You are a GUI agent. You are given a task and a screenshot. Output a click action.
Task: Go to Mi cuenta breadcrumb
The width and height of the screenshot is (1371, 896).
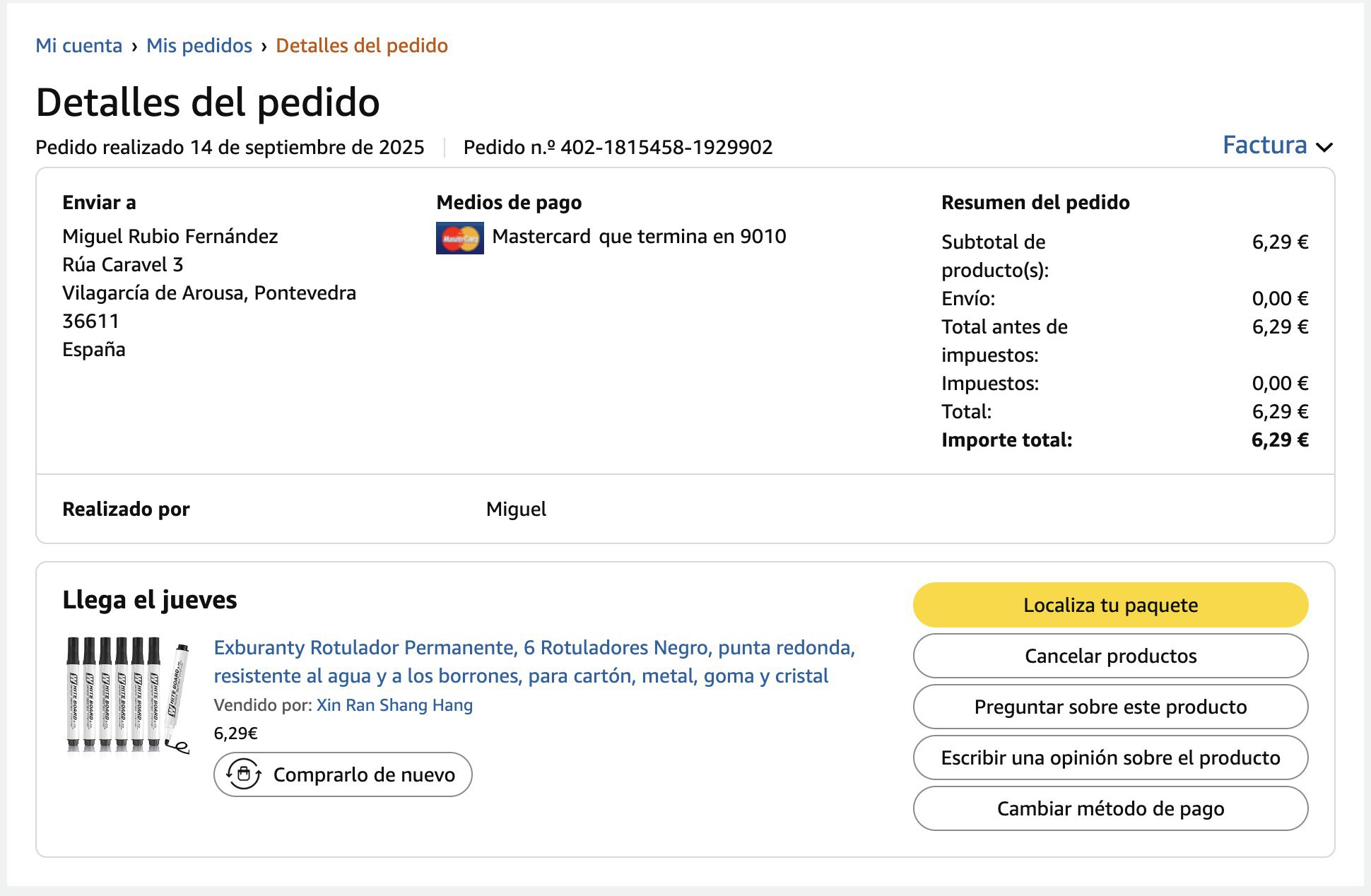78,46
